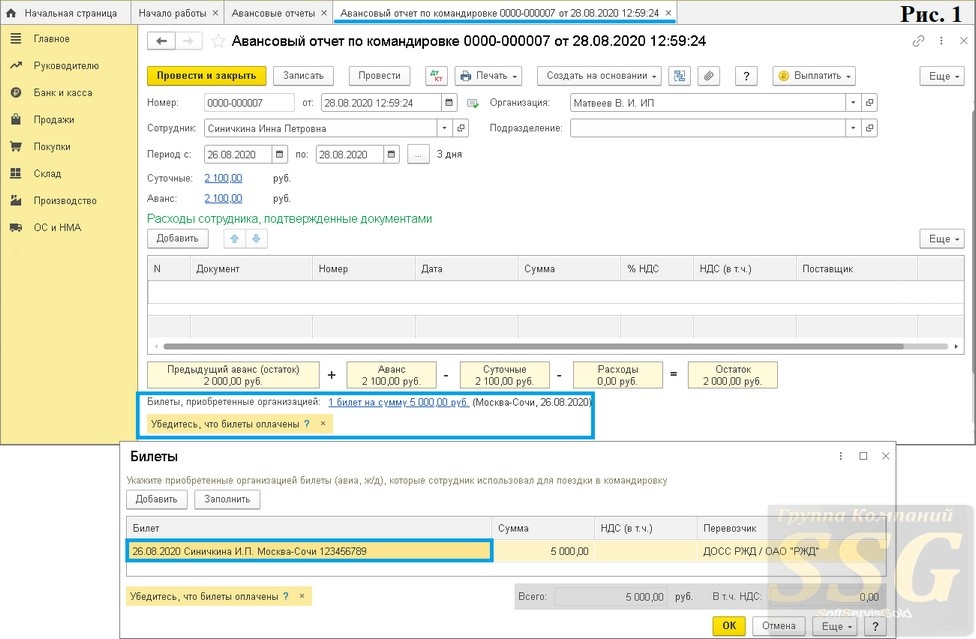The width and height of the screenshot is (976, 639).
Task: Open Еще menu in Билеты dialog
Action: 836,626
